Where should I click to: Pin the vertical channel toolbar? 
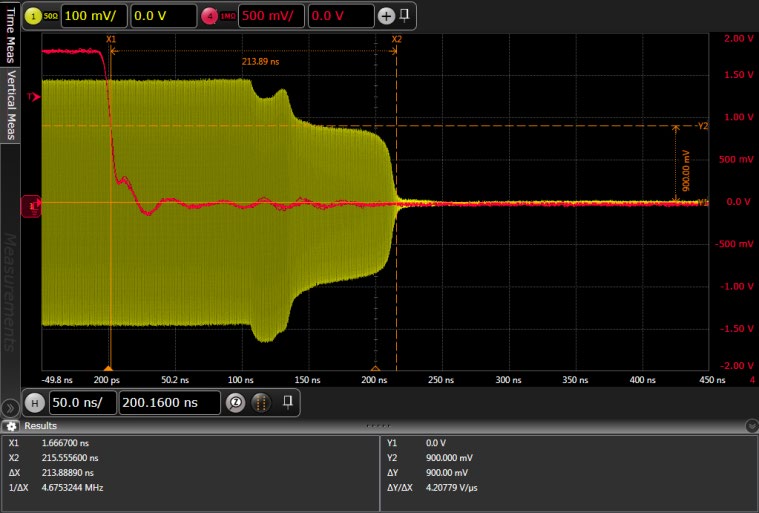(404, 16)
